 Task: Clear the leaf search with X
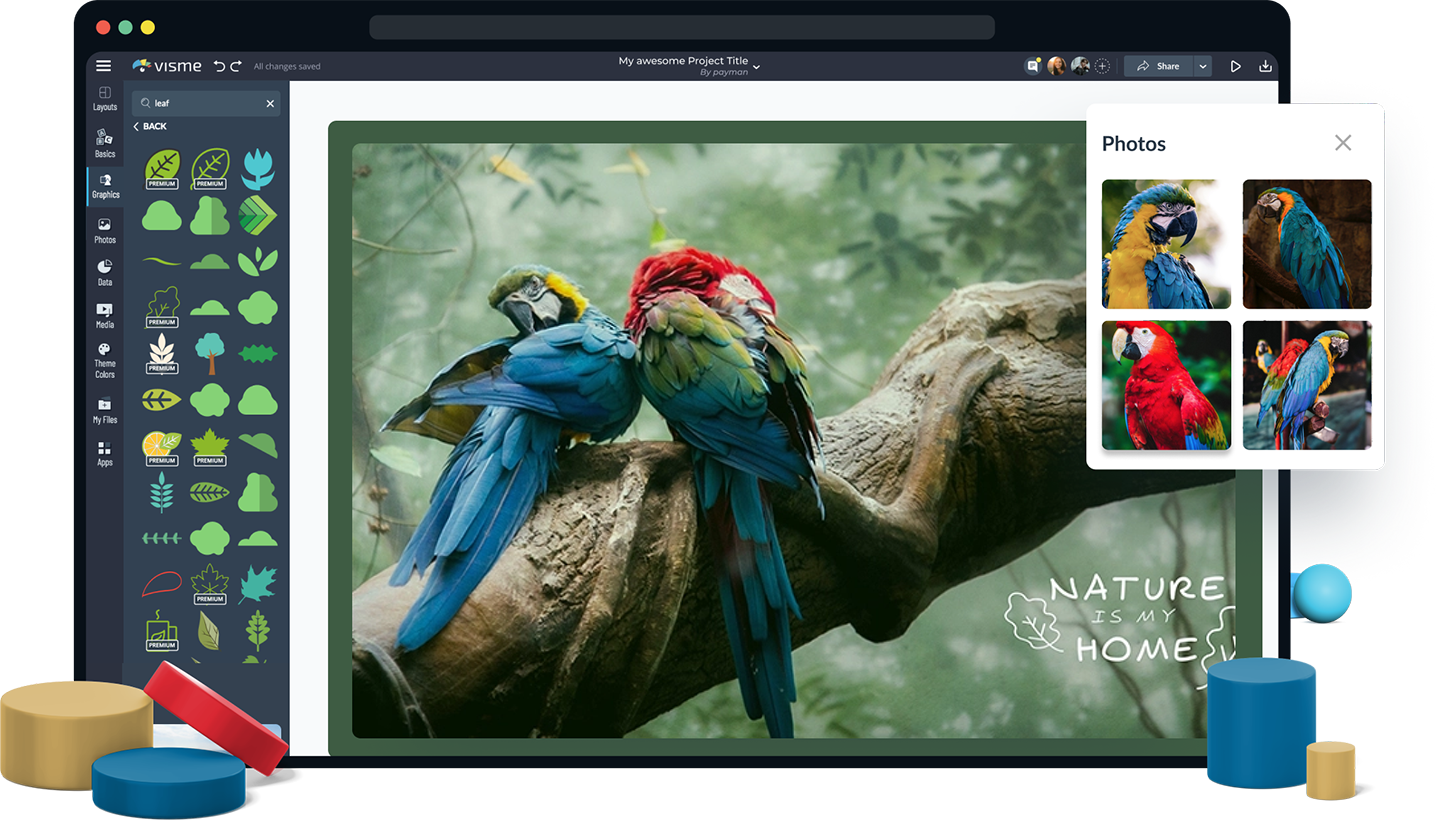270,104
